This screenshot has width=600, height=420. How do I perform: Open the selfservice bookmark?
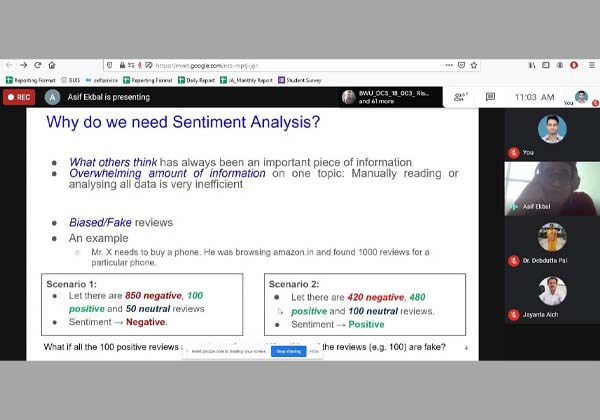pyautogui.click(x=102, y=80)
